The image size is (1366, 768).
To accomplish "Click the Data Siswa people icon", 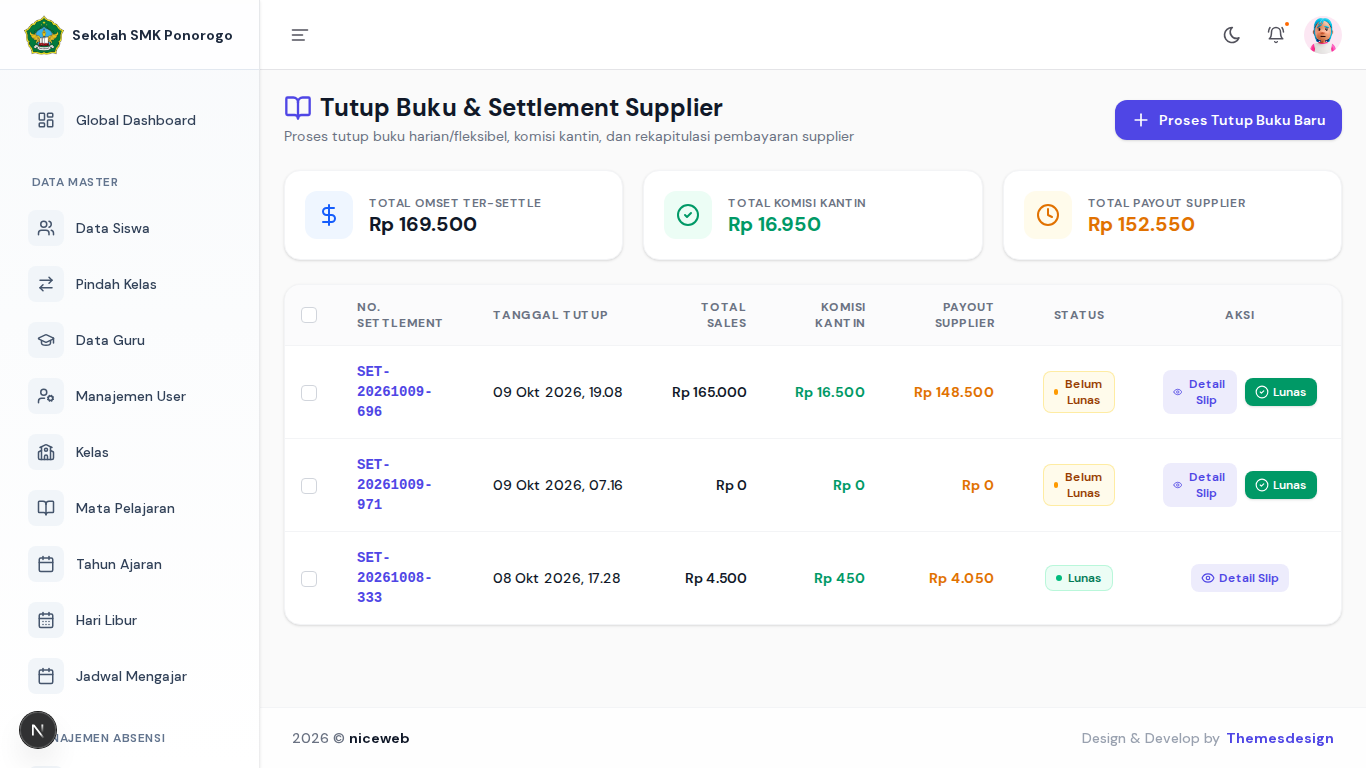I will pos(46,228).
